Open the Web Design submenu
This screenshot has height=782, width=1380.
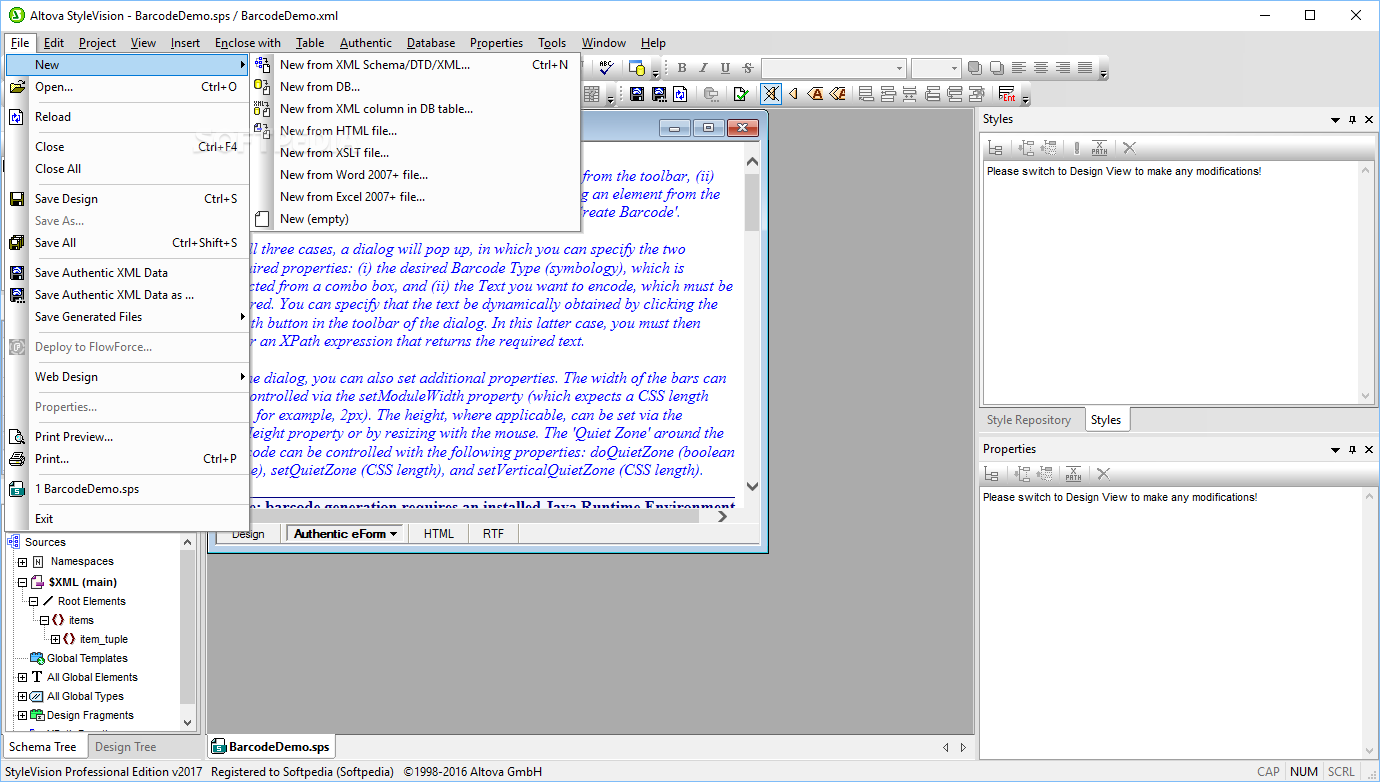tap(127, 377)
